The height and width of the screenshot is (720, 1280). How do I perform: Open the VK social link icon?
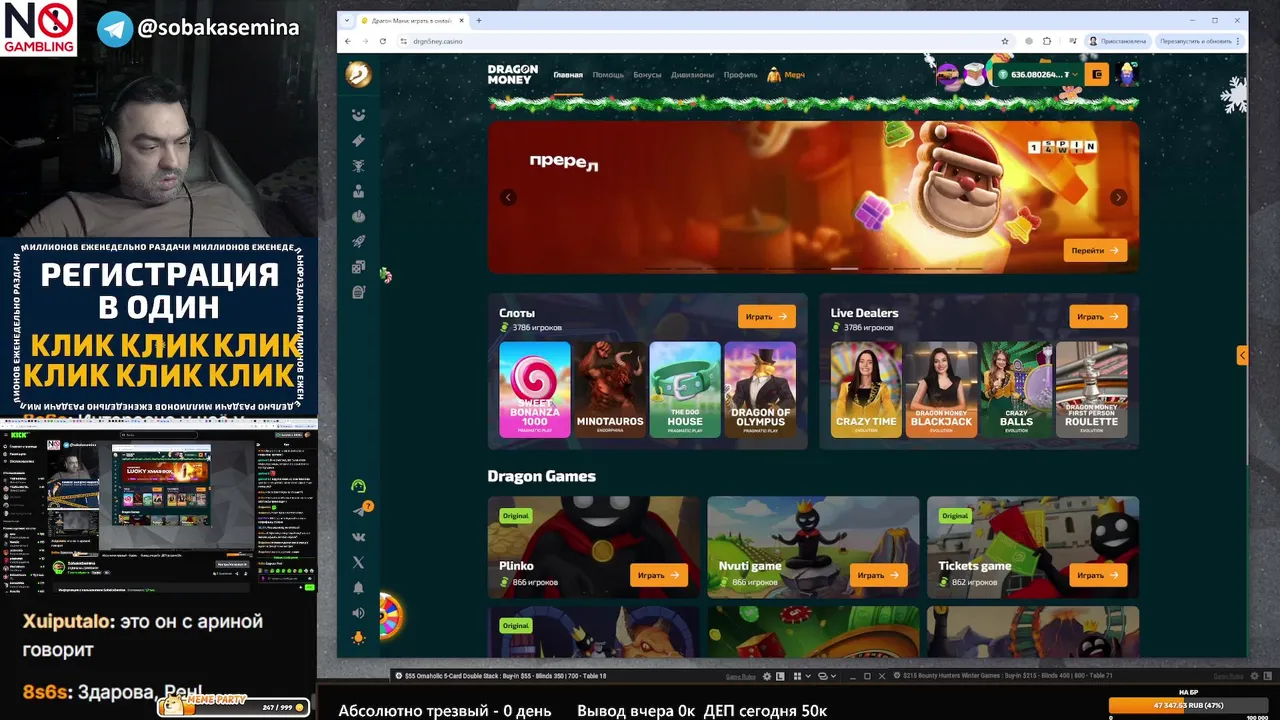(x=358, y=537)
